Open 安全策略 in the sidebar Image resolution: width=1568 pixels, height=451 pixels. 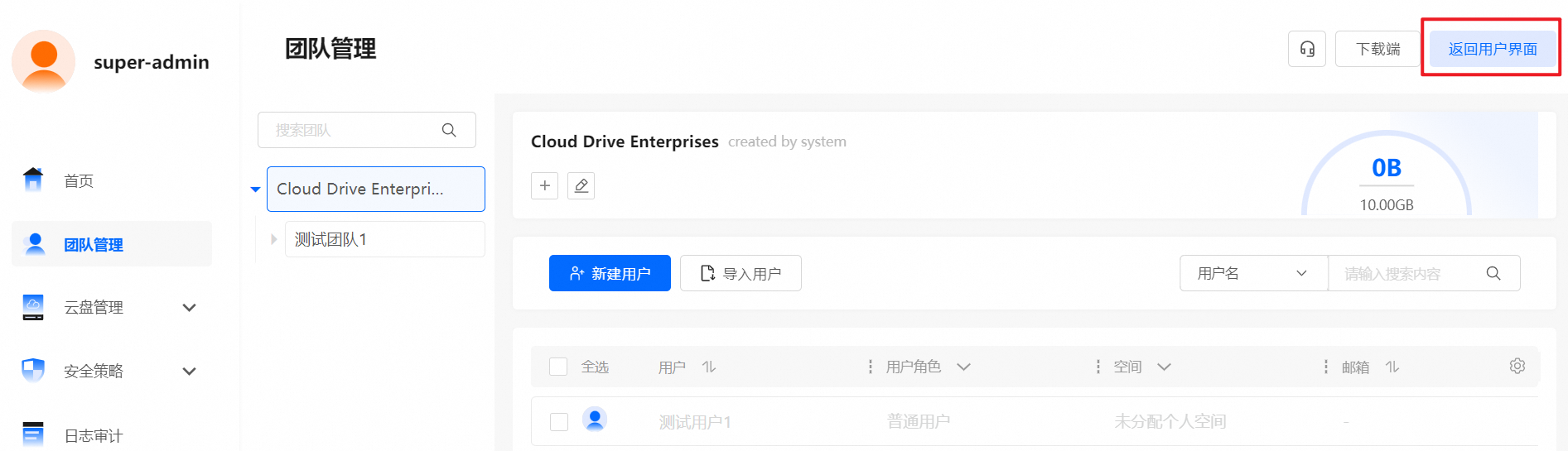tap(112, 372)
